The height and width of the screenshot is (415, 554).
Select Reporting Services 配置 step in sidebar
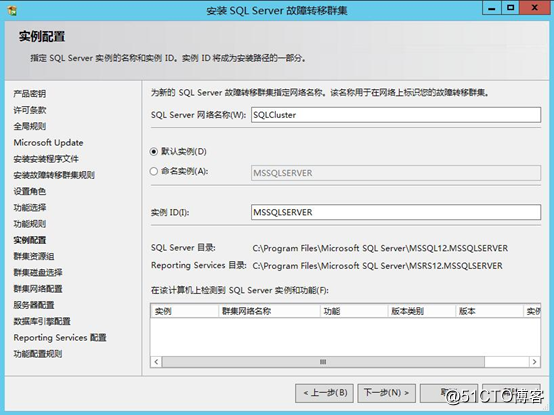[60, 338]
